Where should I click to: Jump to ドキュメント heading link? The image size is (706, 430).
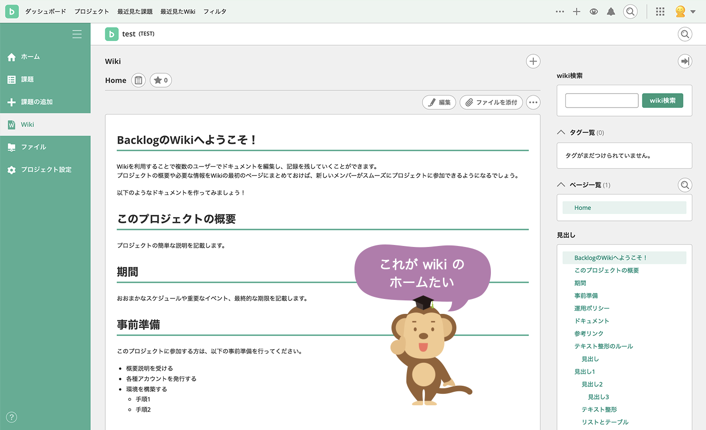pos(592,321)
